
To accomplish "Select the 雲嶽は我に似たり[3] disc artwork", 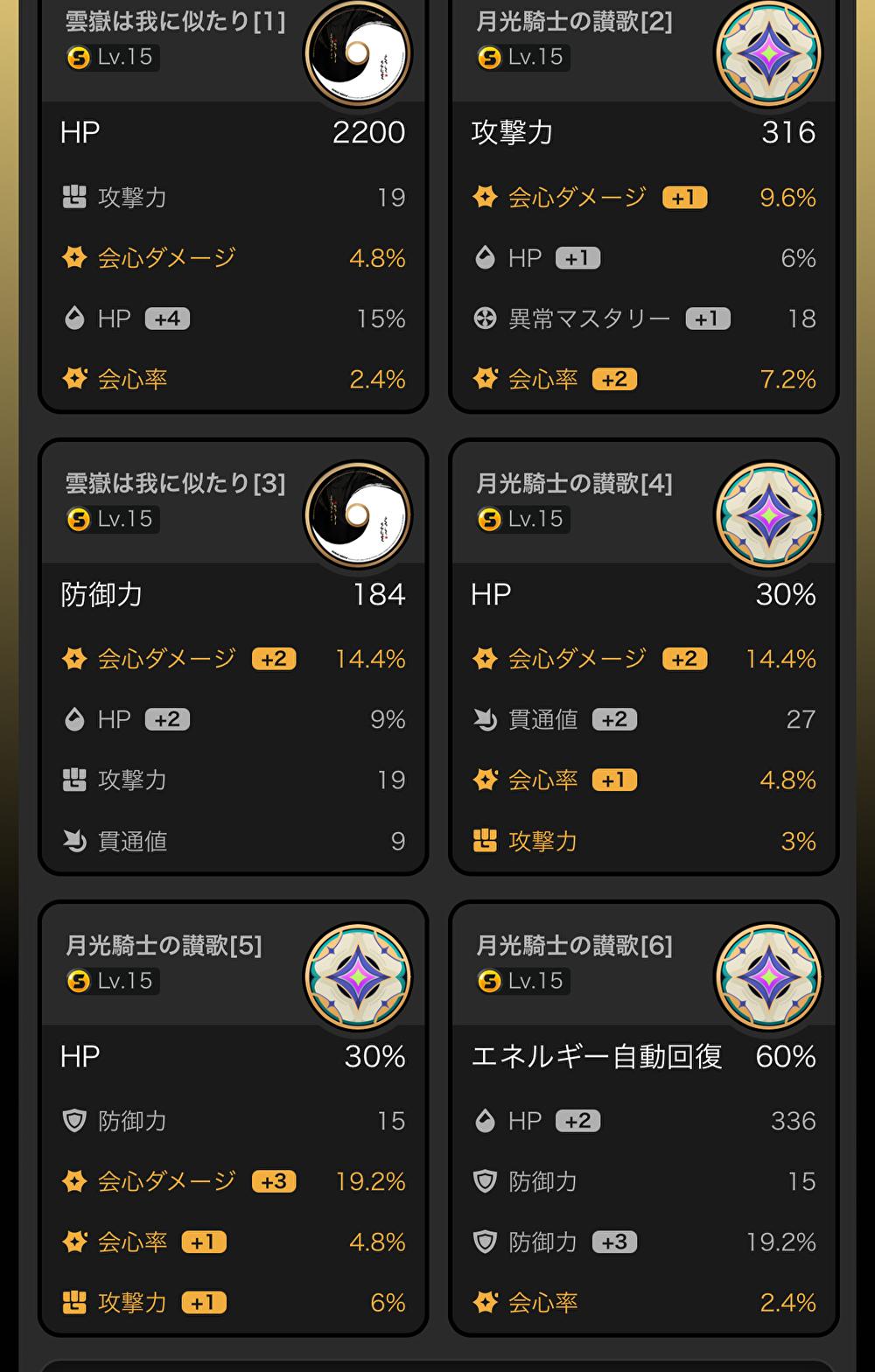I will [x=357, y=515].
